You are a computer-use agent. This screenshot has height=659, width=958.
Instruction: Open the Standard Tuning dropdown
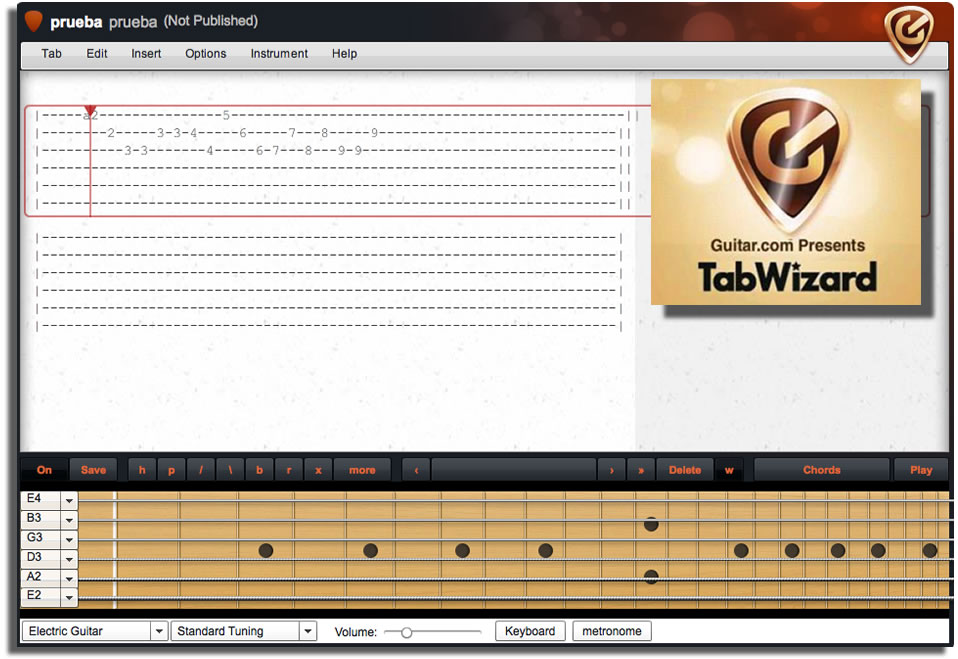click(x=243, y=631)
